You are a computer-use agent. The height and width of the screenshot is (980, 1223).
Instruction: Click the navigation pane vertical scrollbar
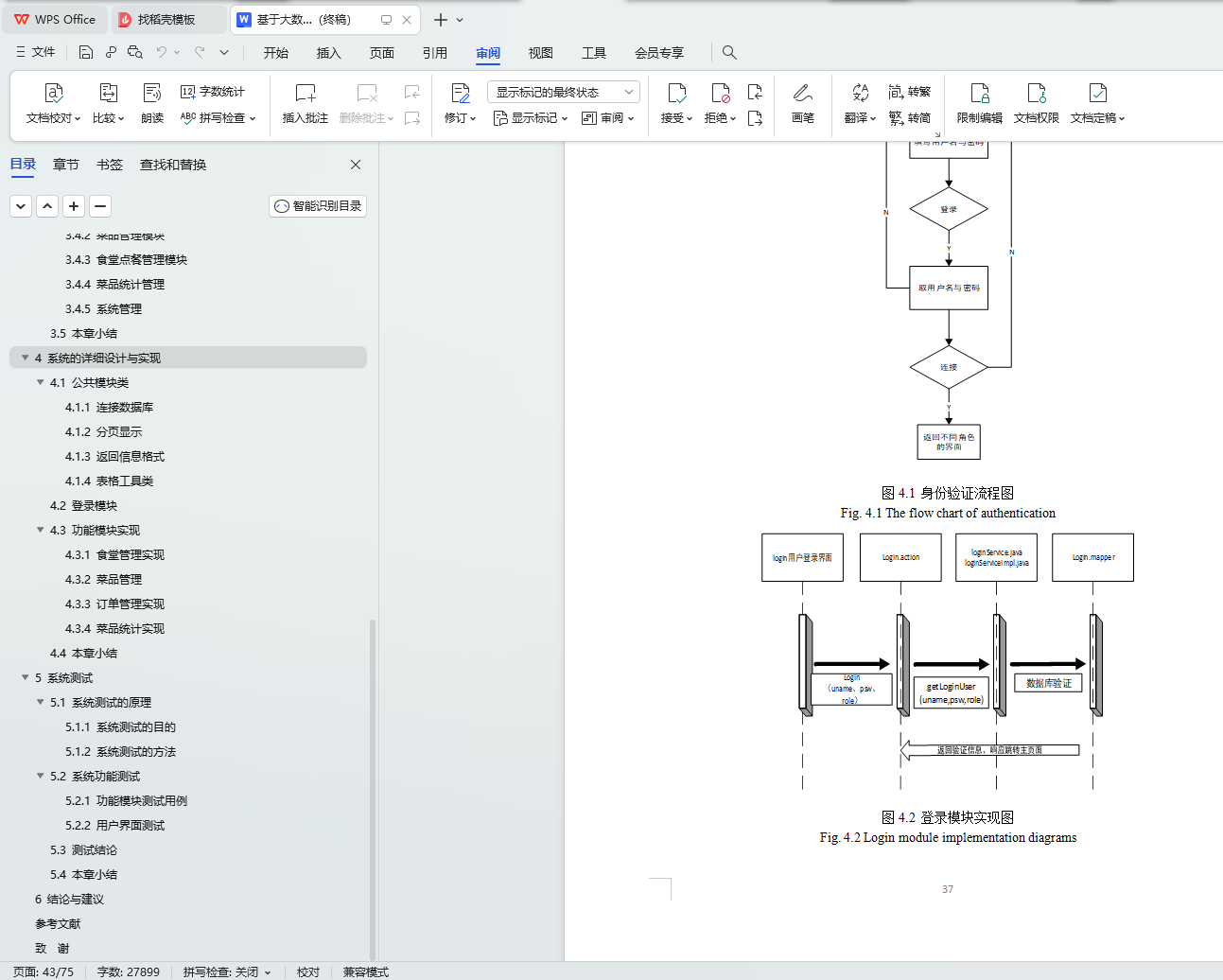[373, 790]
